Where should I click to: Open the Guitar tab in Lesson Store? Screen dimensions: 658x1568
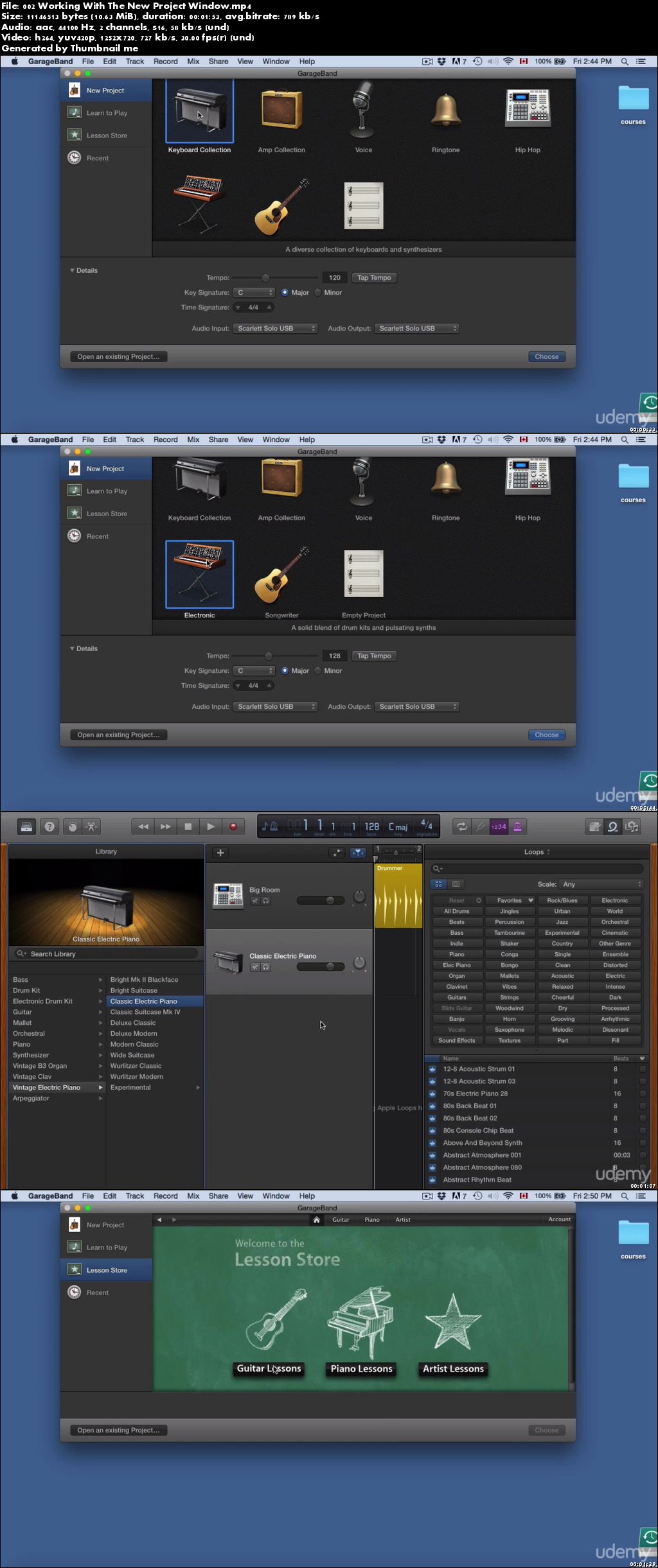[341, 1219]
